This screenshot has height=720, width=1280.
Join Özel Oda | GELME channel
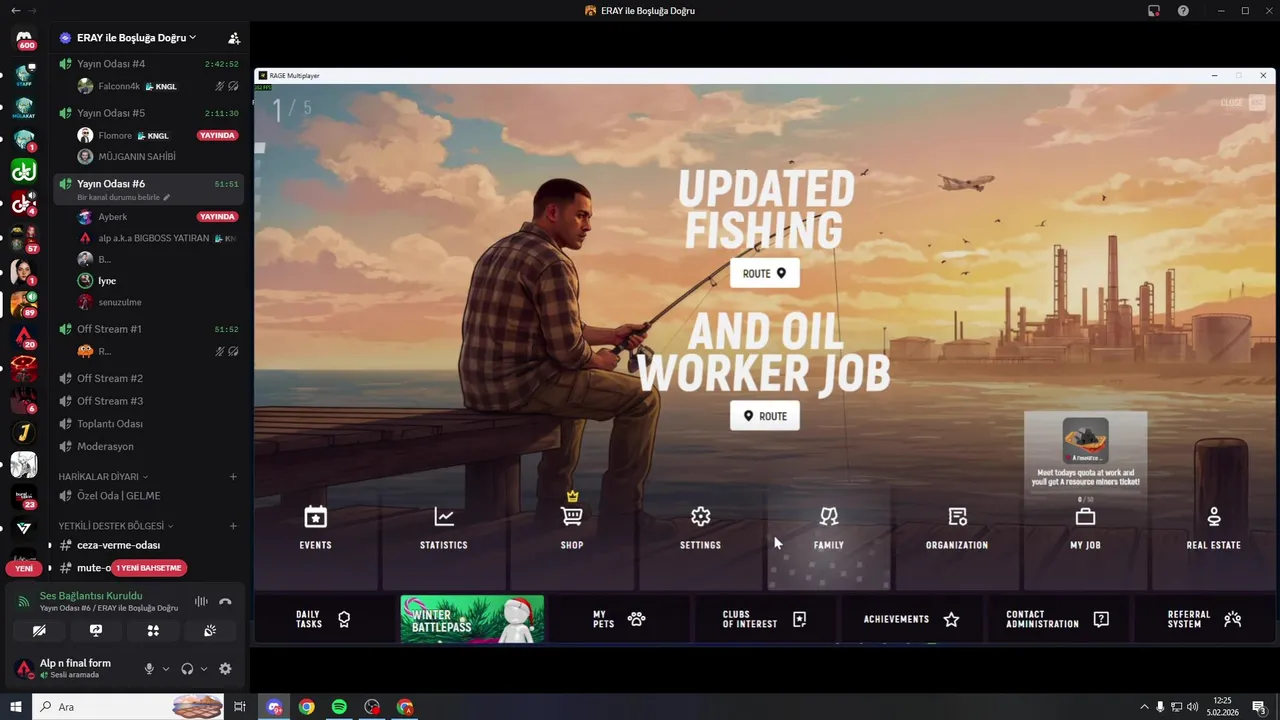(149, 496)
